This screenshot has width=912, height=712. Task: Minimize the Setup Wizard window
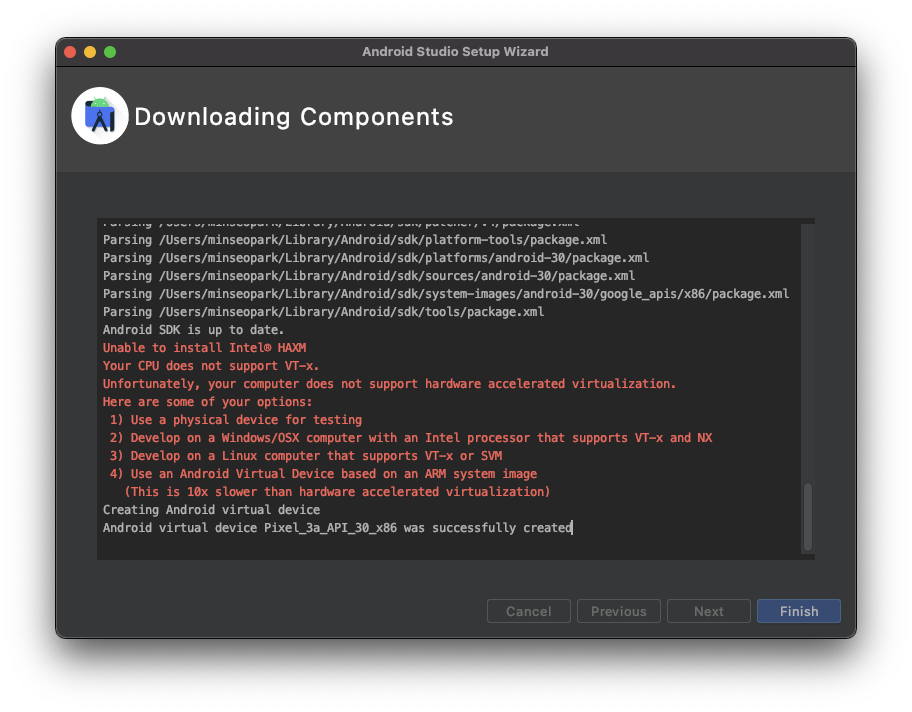click(90, 52)
